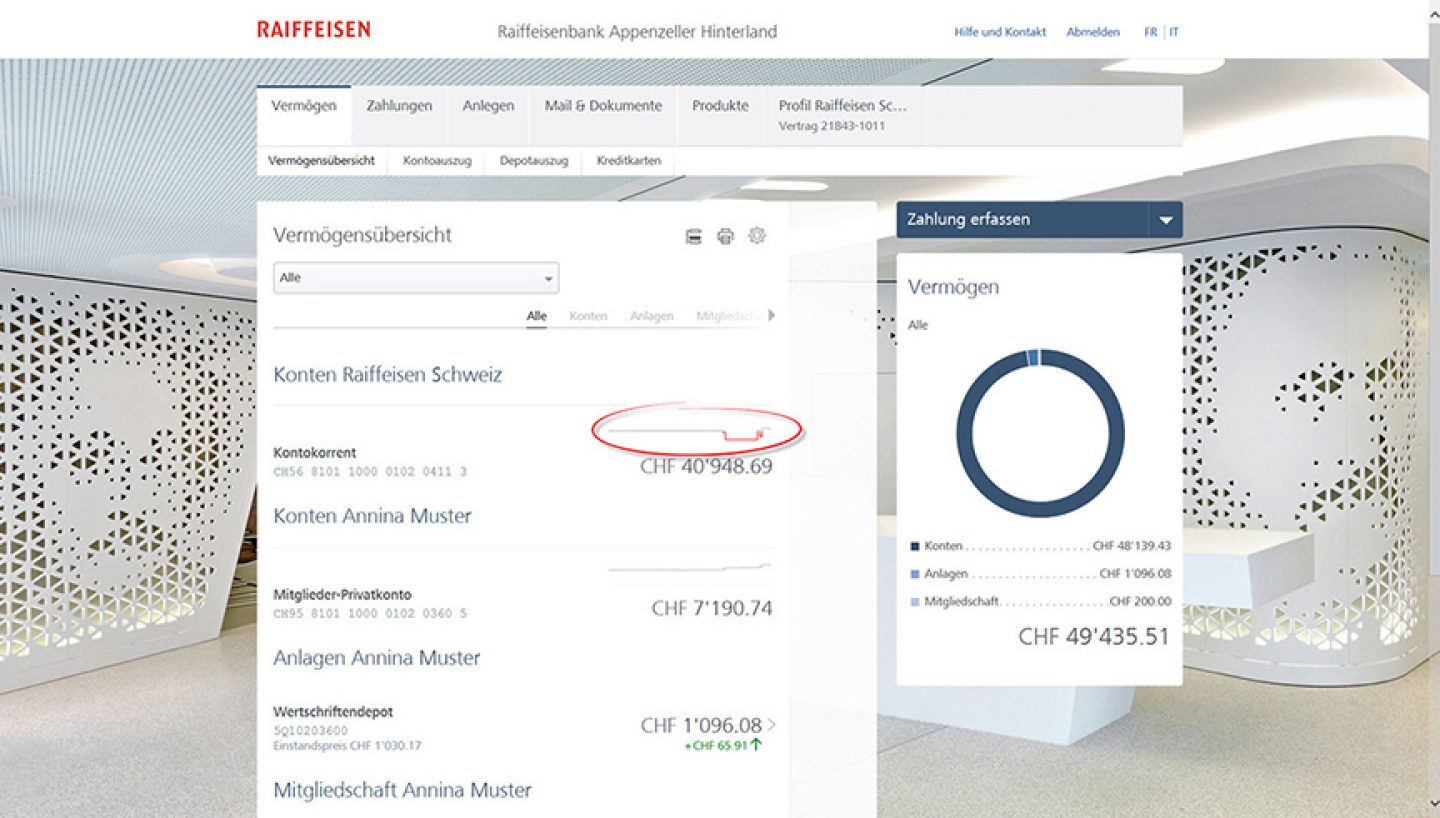Image resolution: width=1440 pixels, height=818 pixels.
Task: Open the Alle account filter dropdown
Action: click(416, 278)
